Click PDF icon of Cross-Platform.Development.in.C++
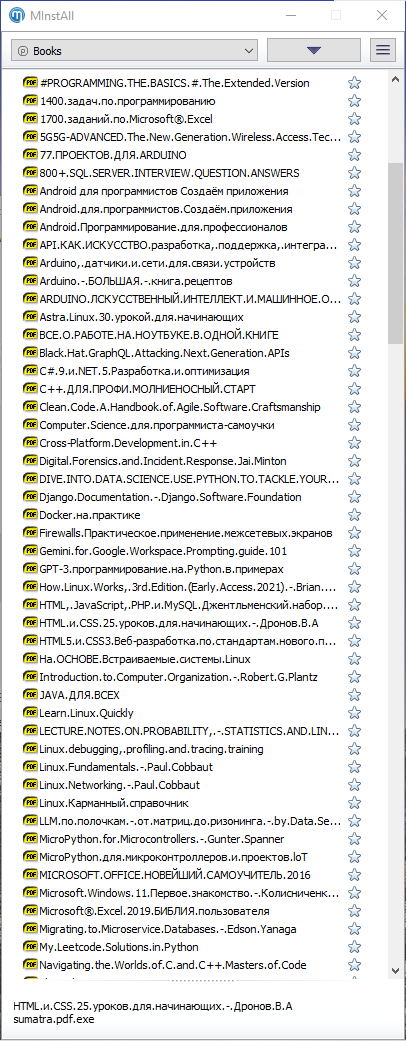 click(x=30, y=442)
